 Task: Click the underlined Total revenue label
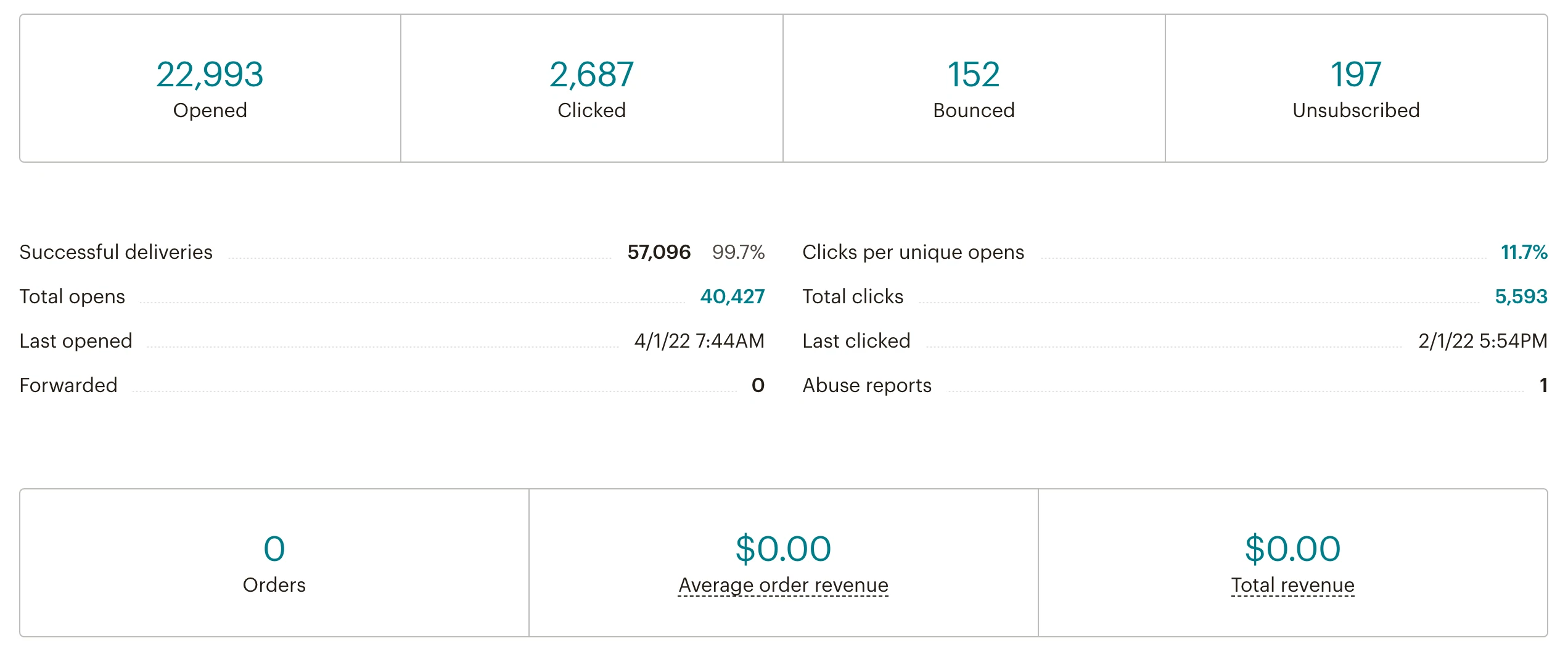click(1292, 585)
